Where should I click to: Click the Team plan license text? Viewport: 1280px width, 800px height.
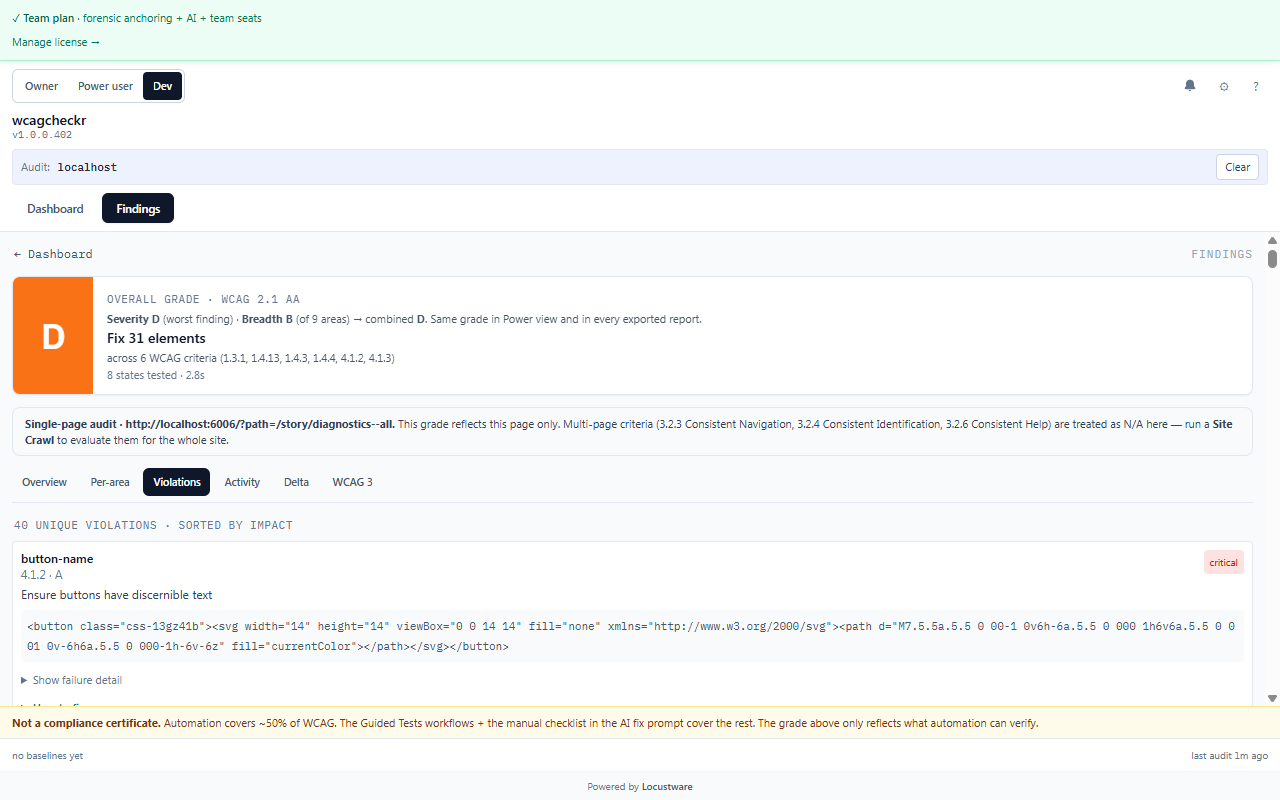137,18
